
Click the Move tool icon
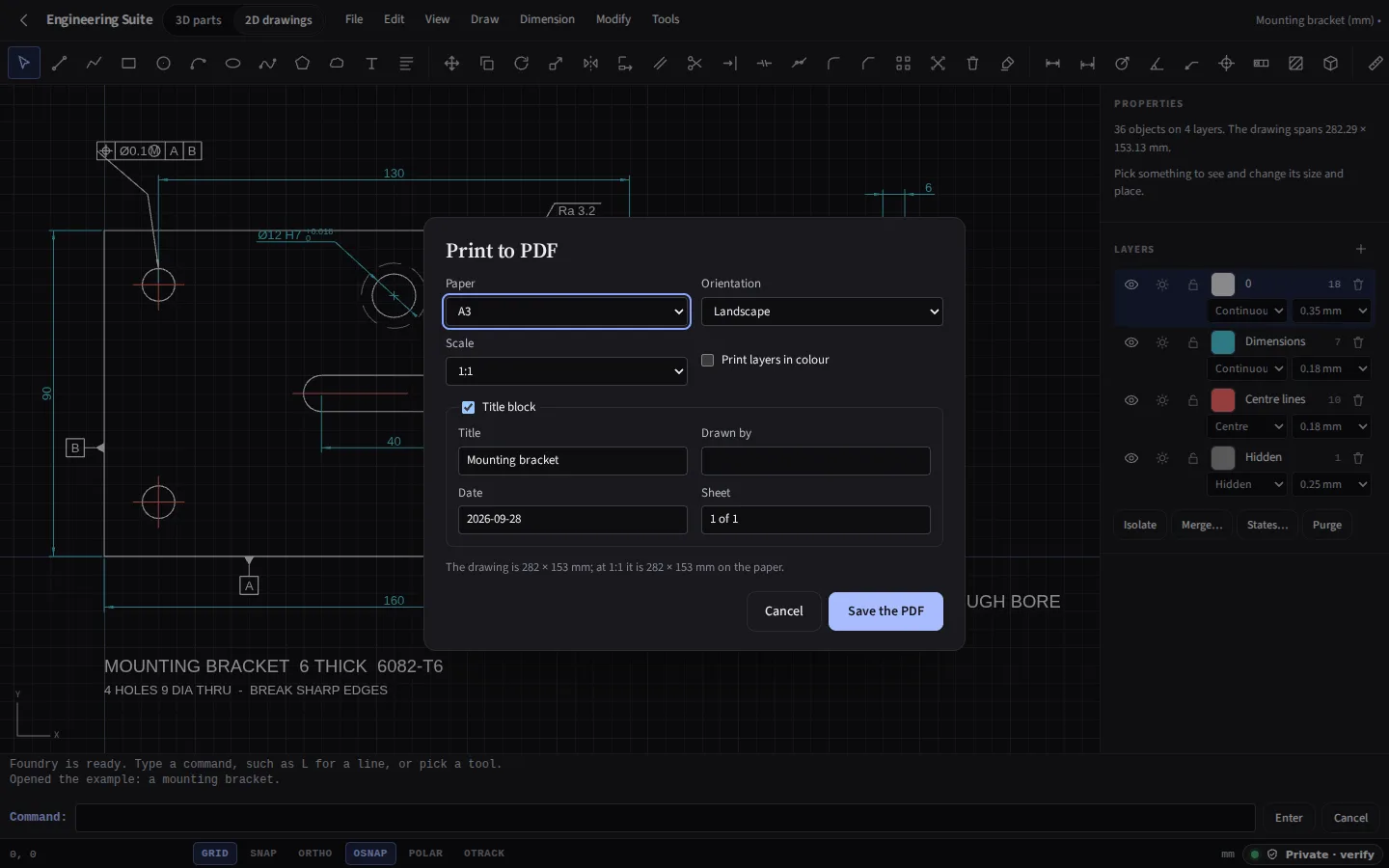[451, 64]
